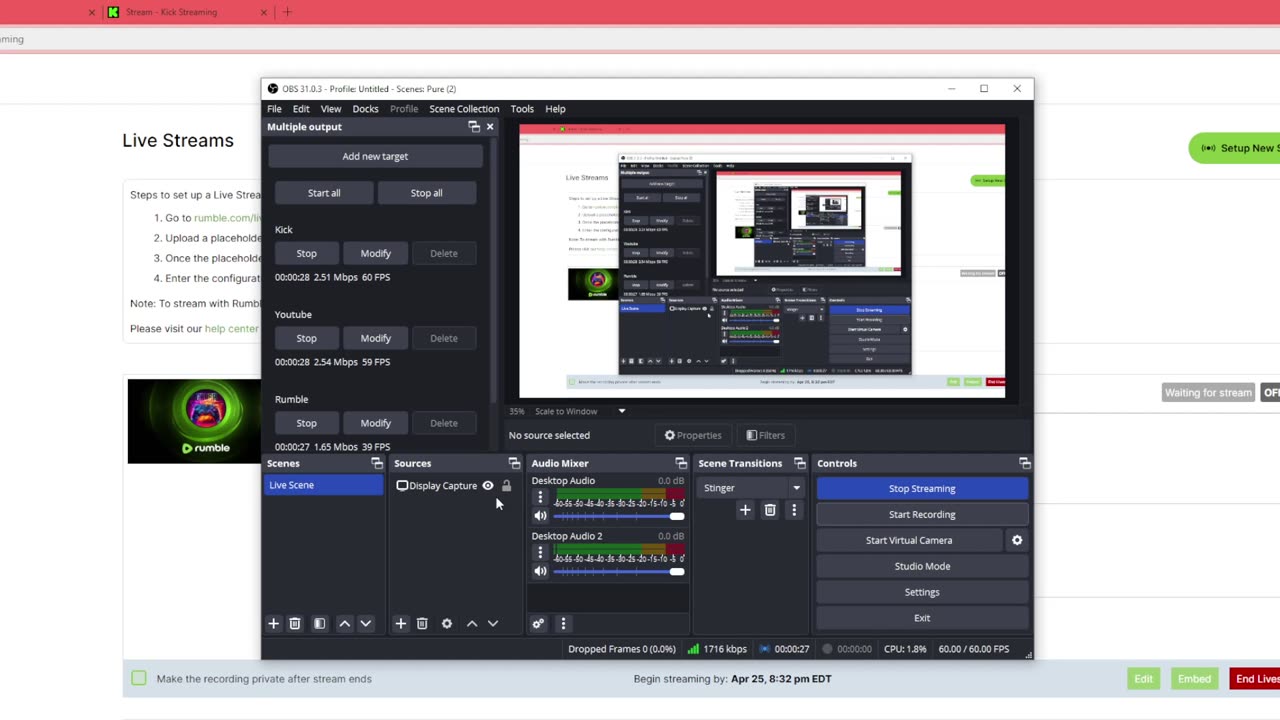1280x720 pixels.
Task: Open the File menu
Action: [x=274, y=109]
